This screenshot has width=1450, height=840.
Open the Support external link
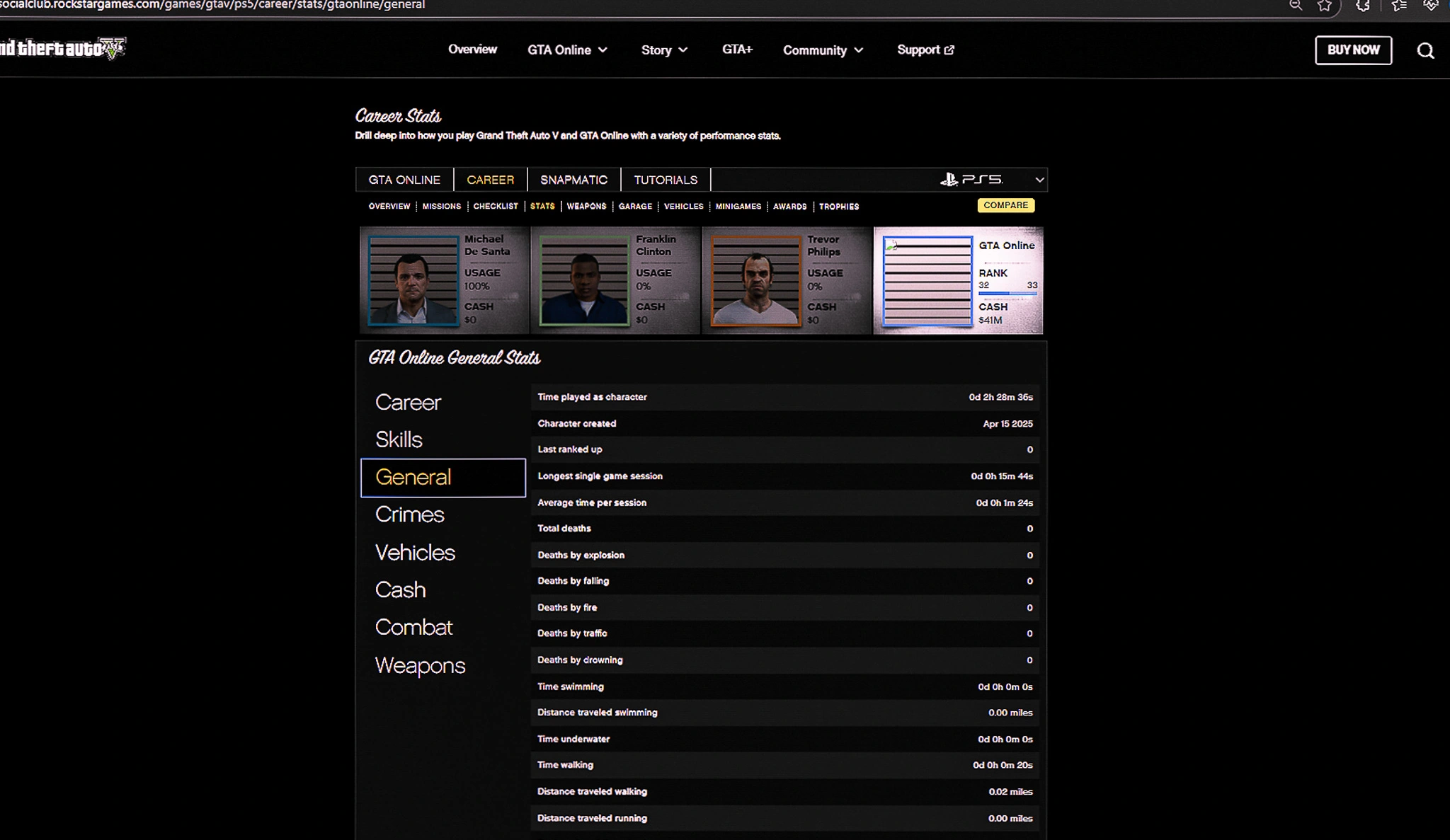click(x=925, y=50)
